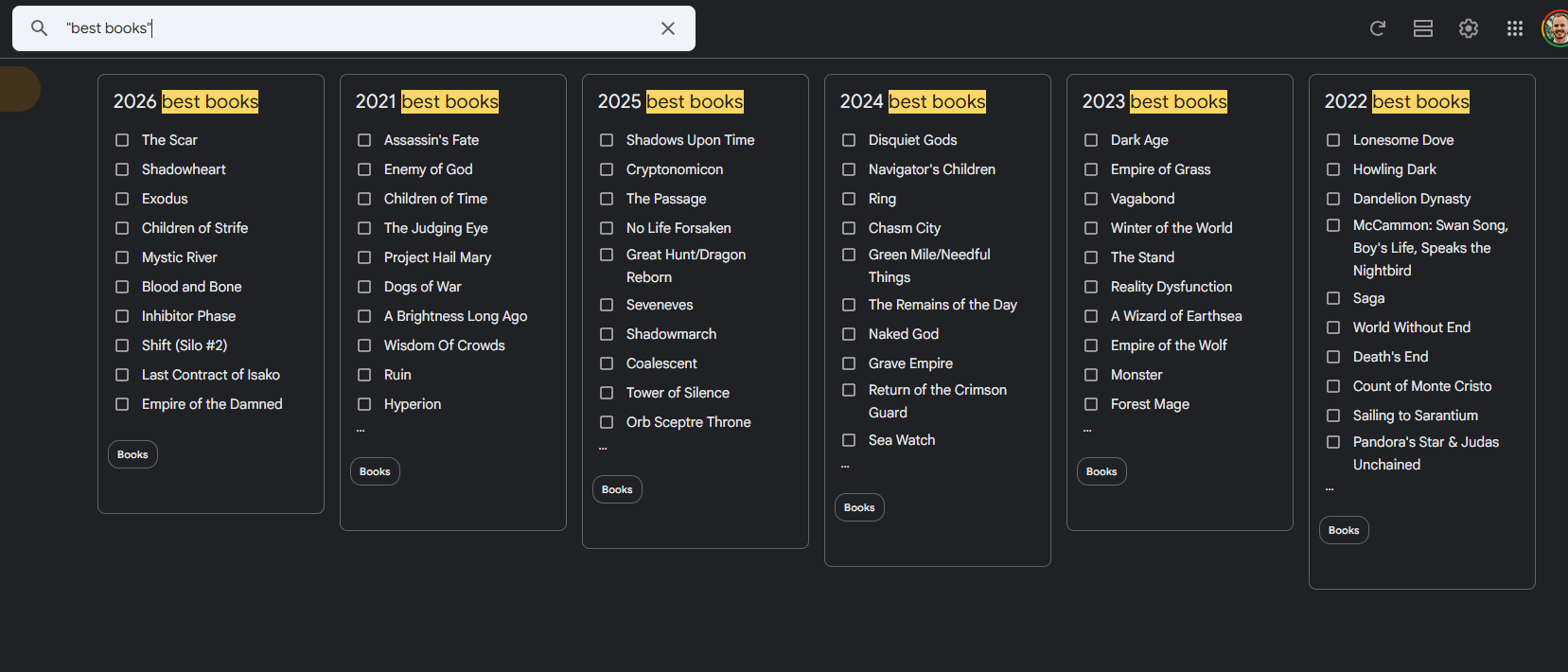1568x672 pixels.
Task: Open the 2026 best books note title
Action: pos(185,101)
